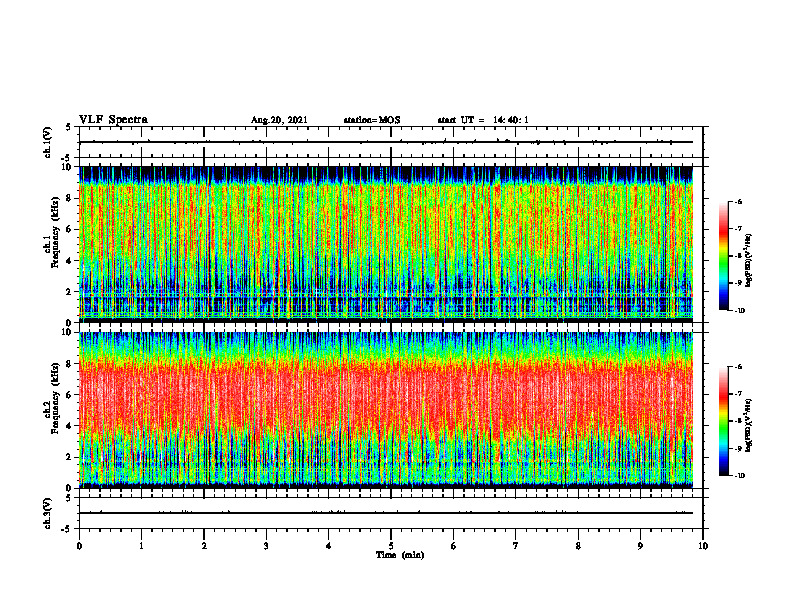792x612 pixels.
Task: Click time axis tick label "3"
Action: pyautogui.click(x=266, y=546)
